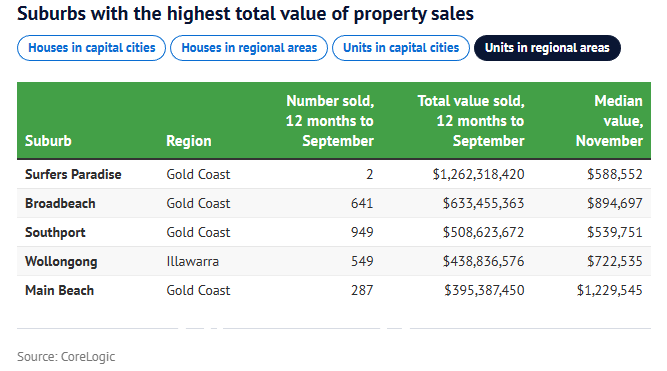The height and width of the screenshot is (371, 667).
Task: Click the $1,229,545 median value cell
Action: 609,290
